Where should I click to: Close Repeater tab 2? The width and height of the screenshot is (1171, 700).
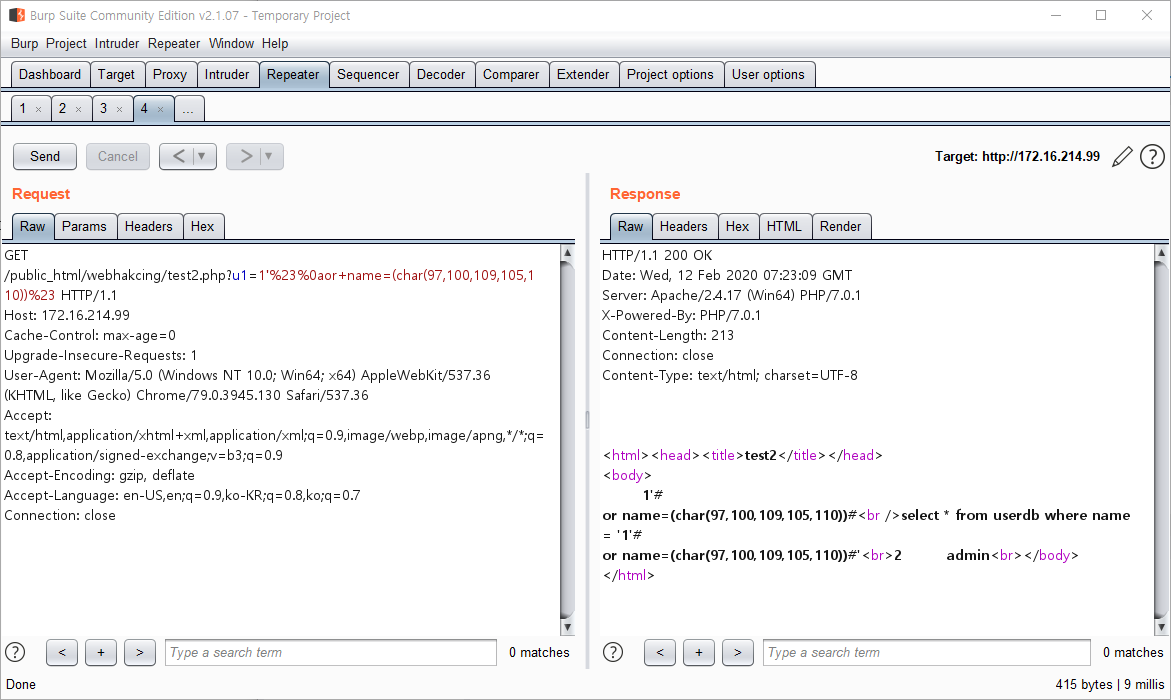tap(78, 109)
